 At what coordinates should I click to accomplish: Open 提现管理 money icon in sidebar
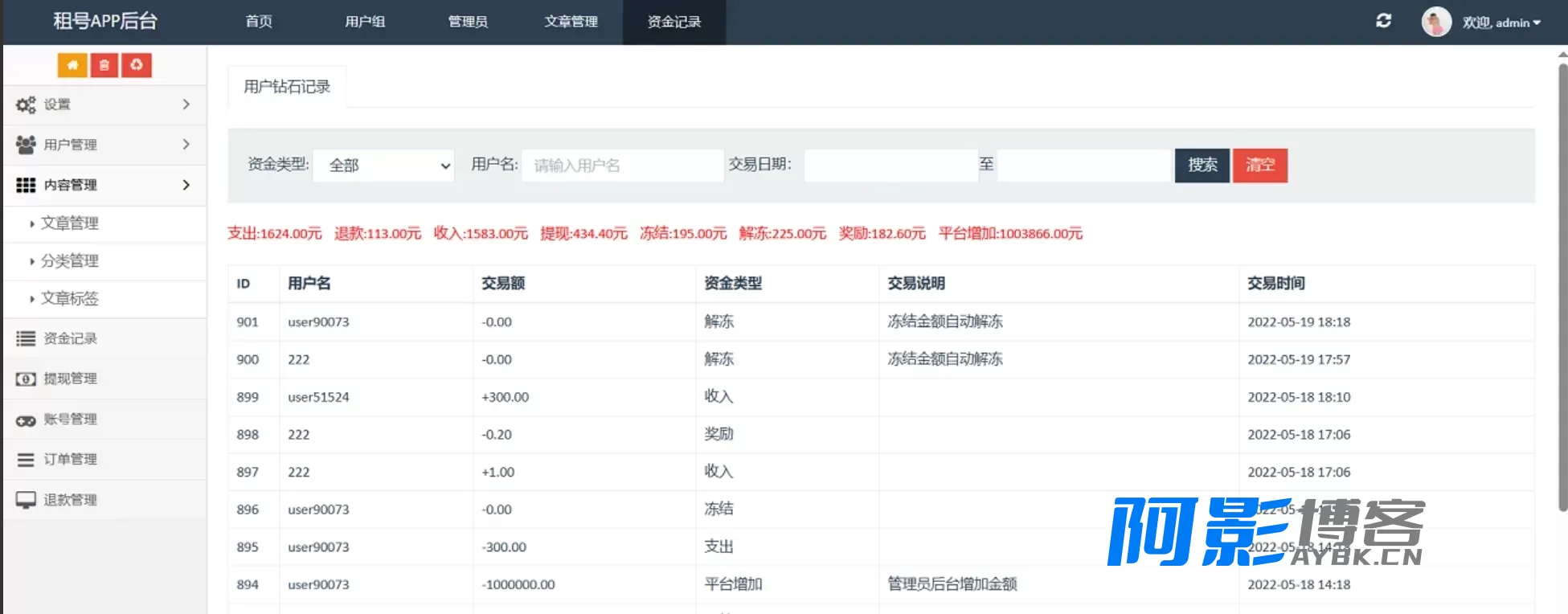pyautogui.click(x=26, y=379)
